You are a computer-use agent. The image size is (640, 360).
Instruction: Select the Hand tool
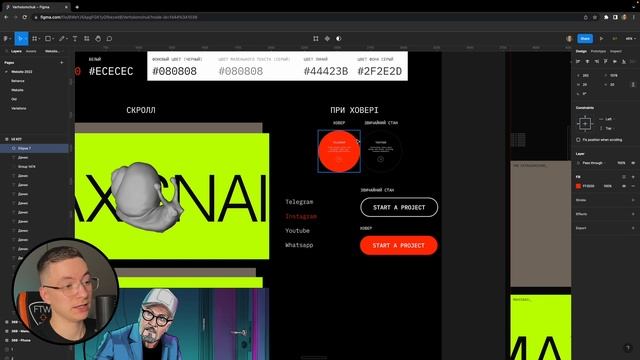(98, 38)
